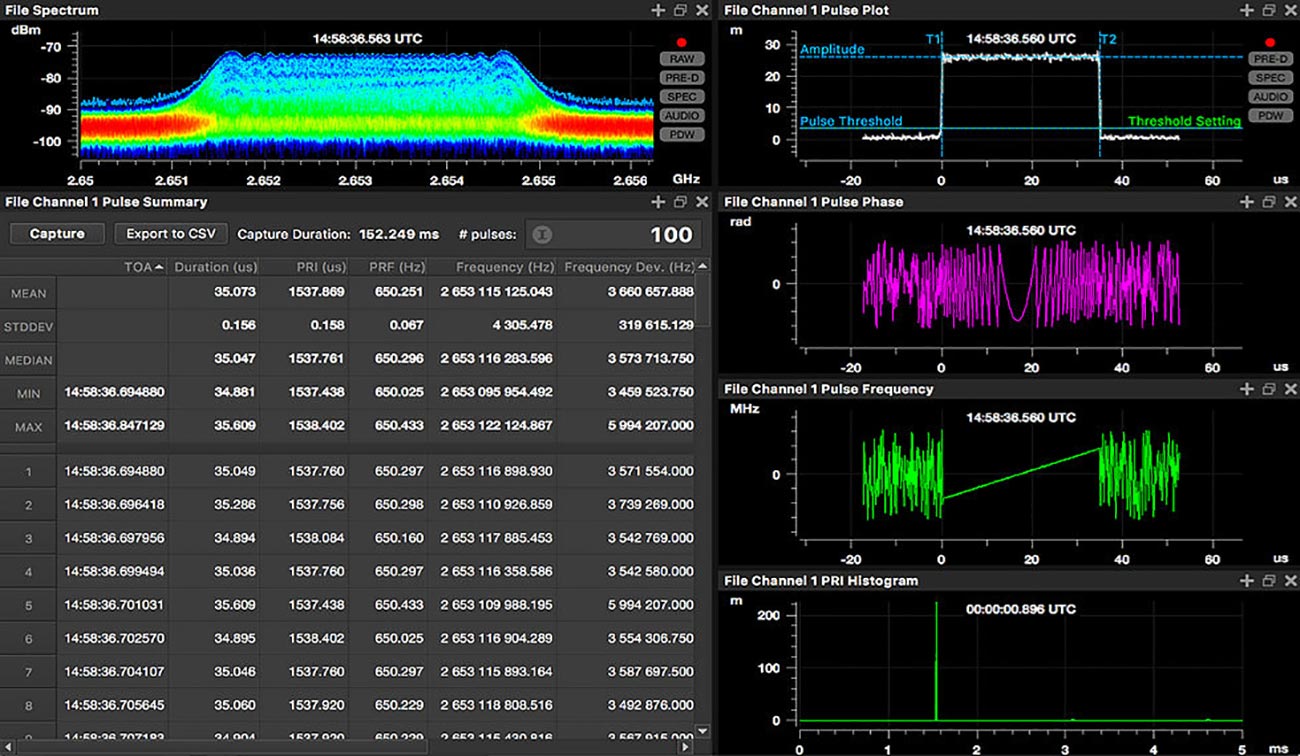
Task: Click the T1 marker in Pulse Plot
Action: click(x=932, y=39)
